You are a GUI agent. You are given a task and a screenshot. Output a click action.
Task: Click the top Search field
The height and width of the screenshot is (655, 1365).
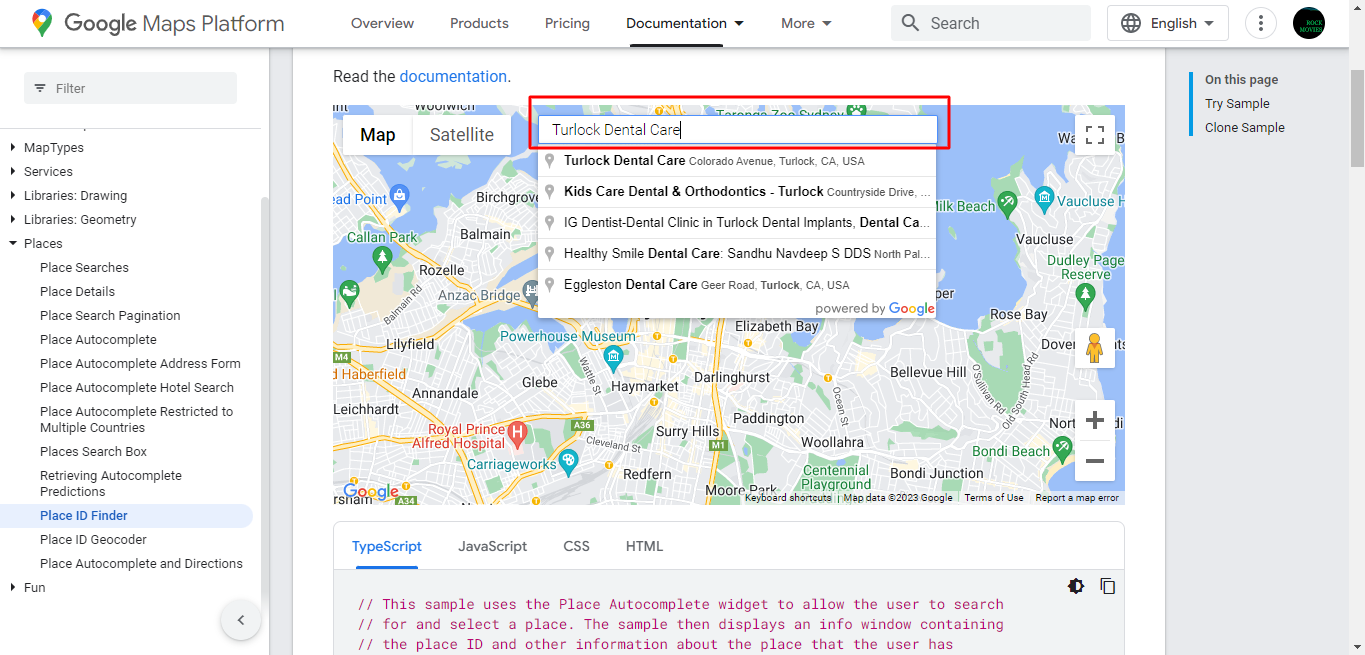tap(991, 23)
